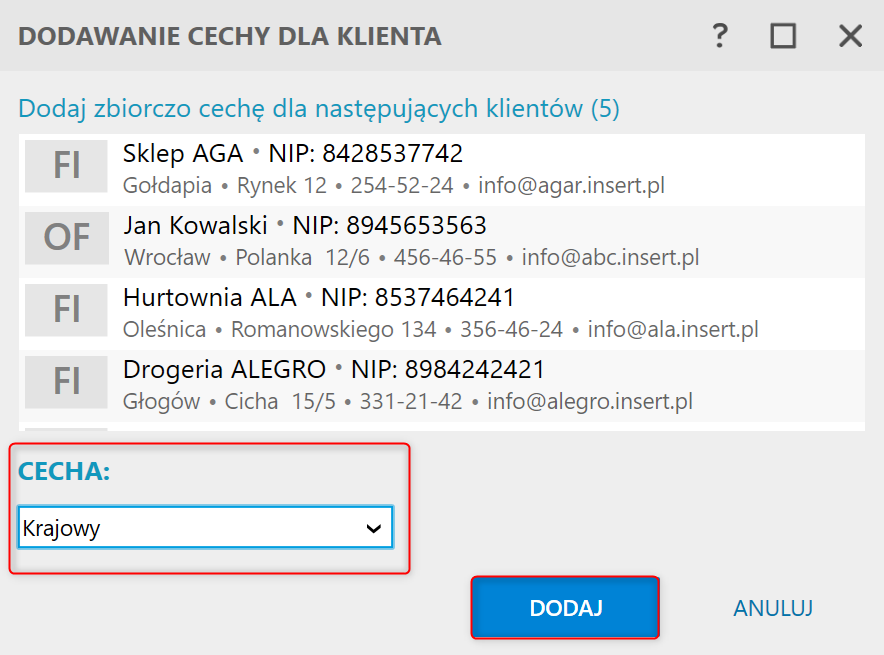The image size is (884, 655).
Task: Click the FI badge beside Hurtownia ALA
Action: 66,309
